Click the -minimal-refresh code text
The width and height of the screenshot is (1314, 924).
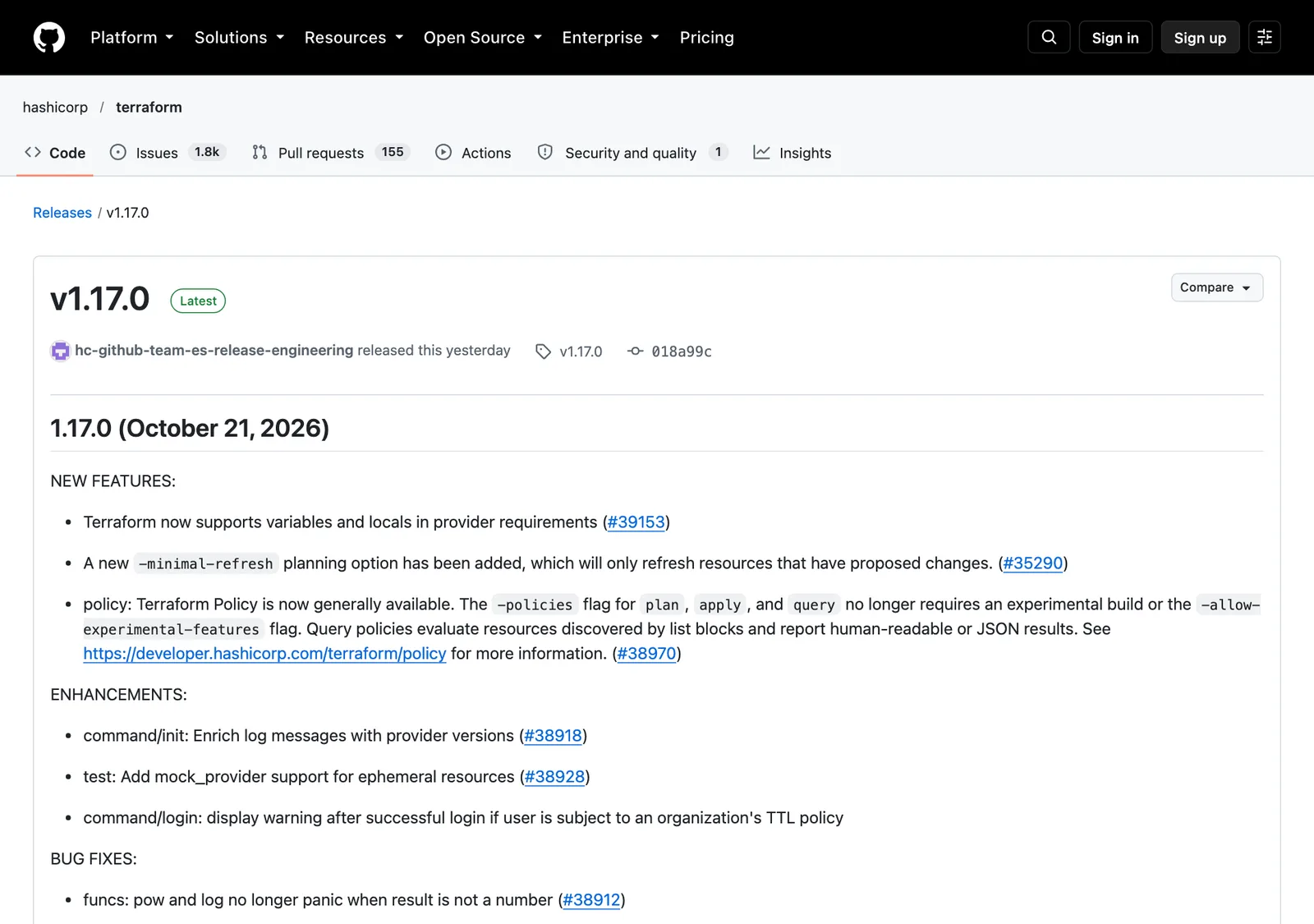[205, 564]
